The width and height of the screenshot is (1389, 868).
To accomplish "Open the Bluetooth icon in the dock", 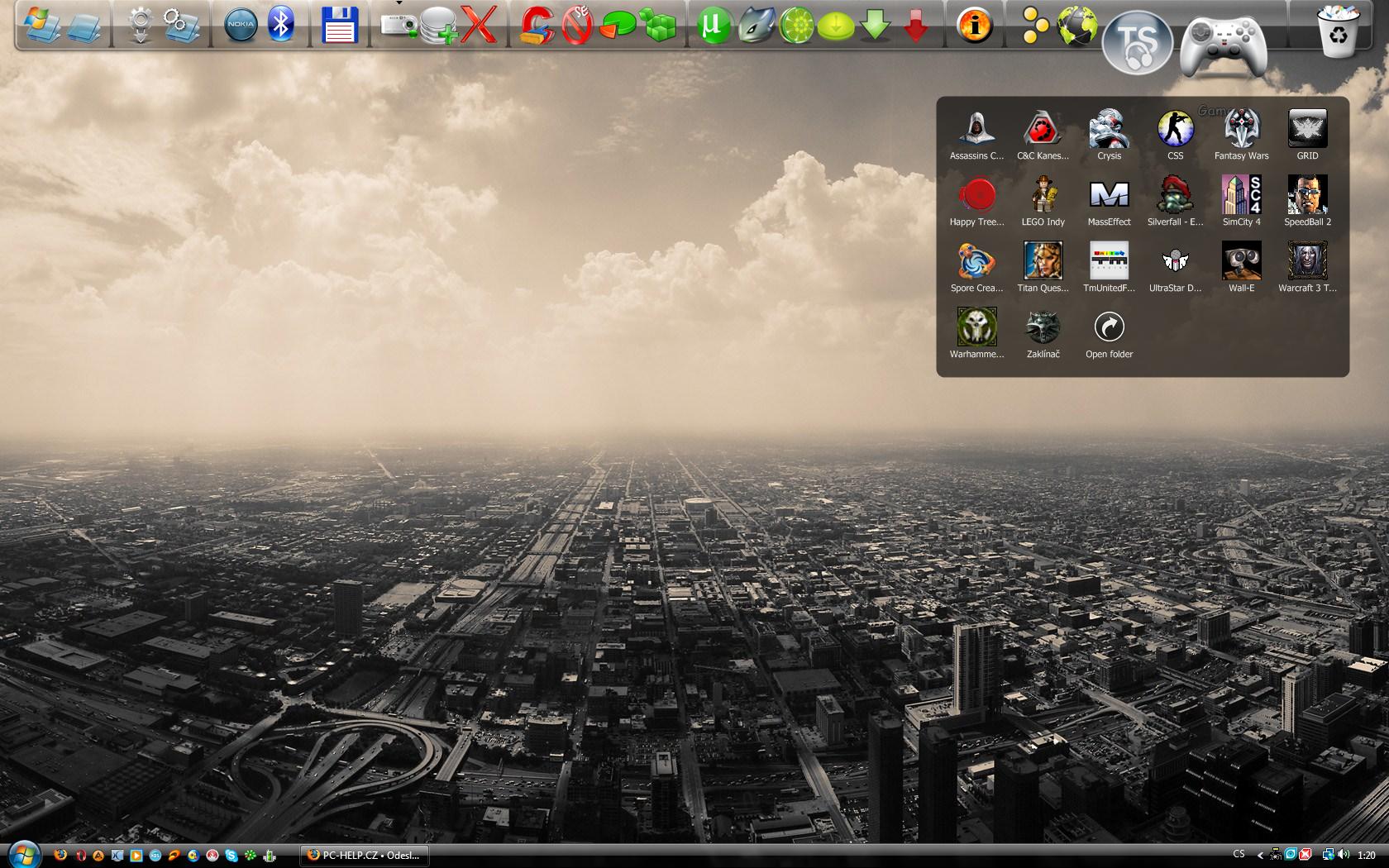I will [x=282, y=25].
